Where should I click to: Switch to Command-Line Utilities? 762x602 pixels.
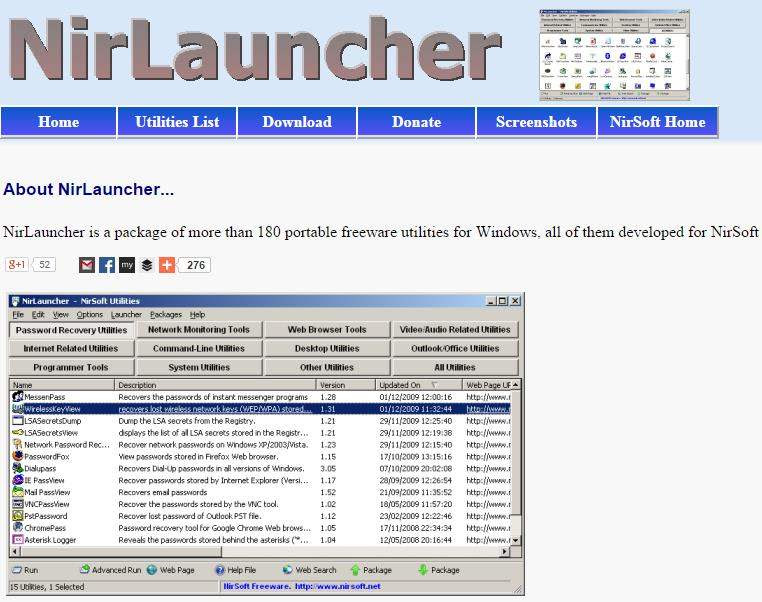coord(199,348)
